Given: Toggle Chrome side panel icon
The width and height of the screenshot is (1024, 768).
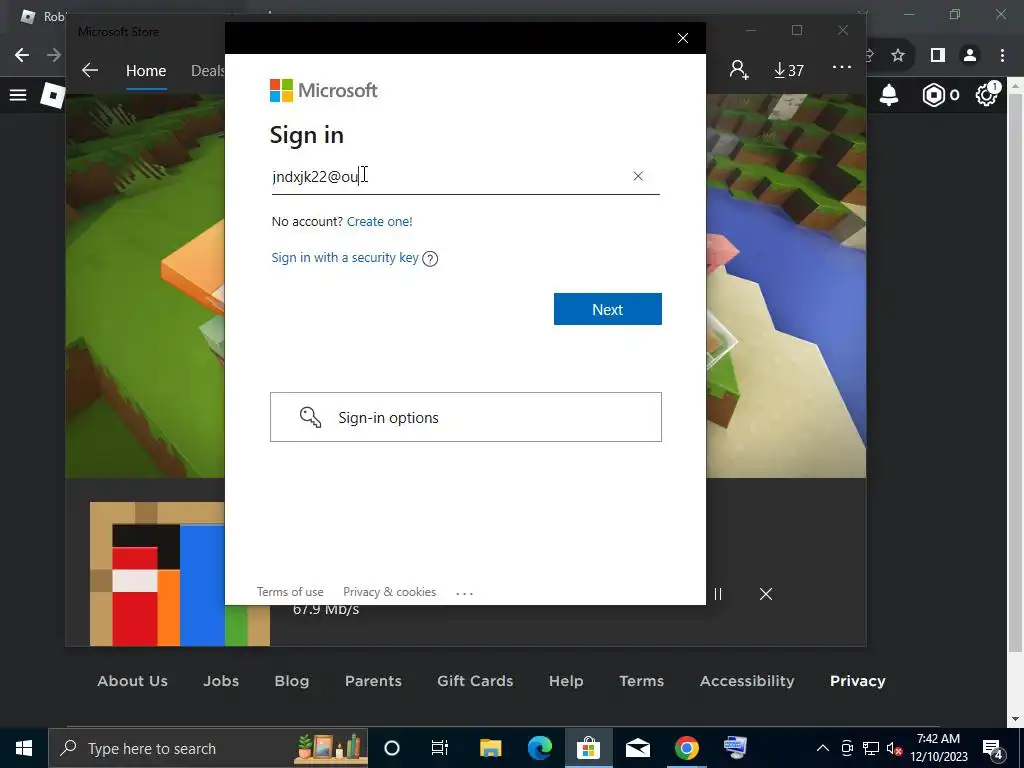Looking at the screenshot, I should (938, 56).
